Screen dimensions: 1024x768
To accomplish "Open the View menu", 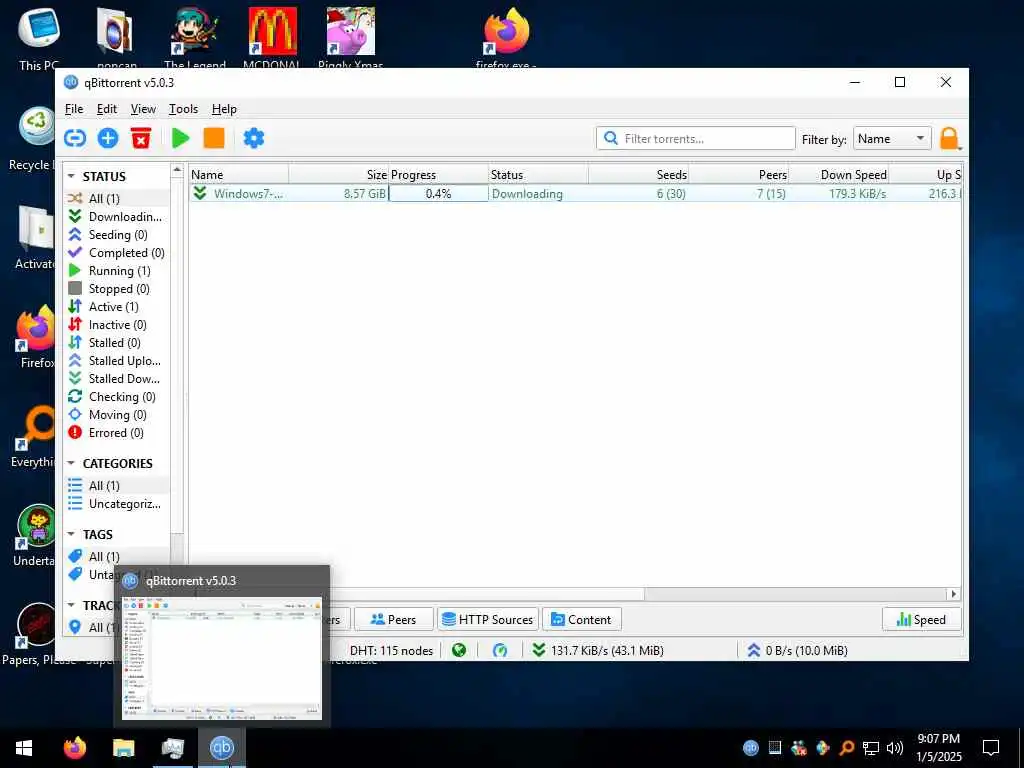I will point(143,109).
